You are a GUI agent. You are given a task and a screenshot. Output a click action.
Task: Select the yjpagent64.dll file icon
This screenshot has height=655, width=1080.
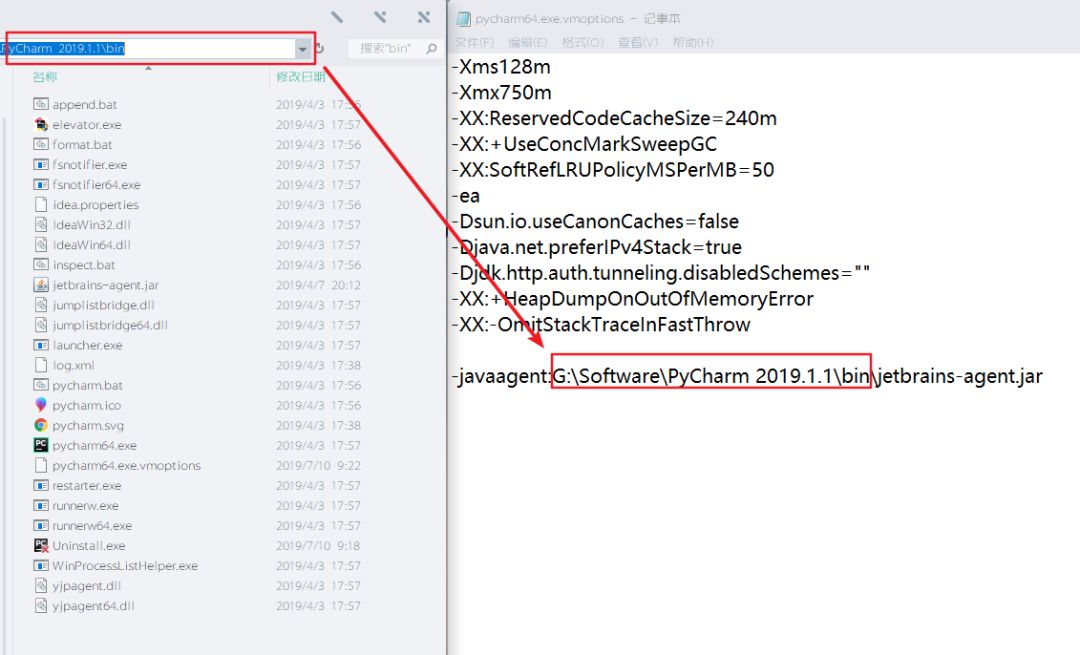[x=41, y=606]
